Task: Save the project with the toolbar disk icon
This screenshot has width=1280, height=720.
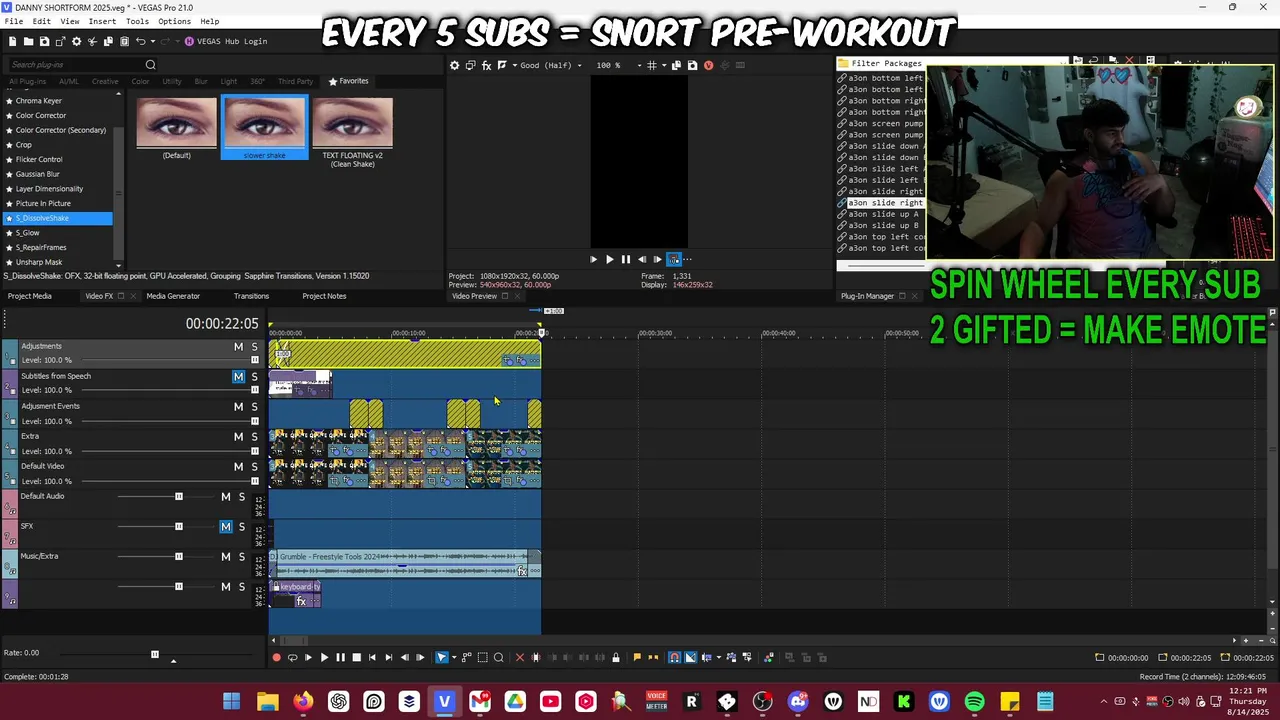Action: [x=44, y=41]
